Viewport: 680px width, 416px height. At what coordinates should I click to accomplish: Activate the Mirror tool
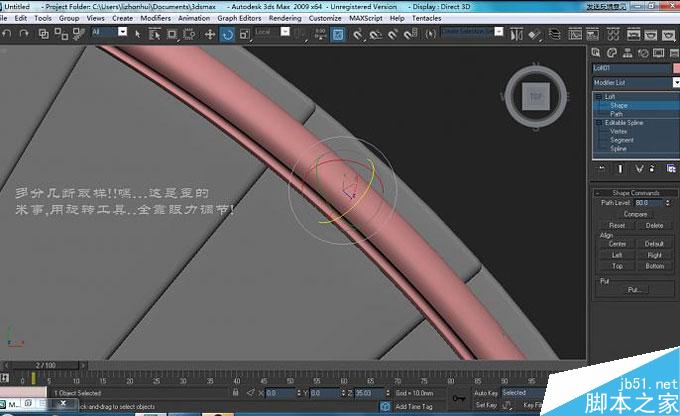[517, 34]
